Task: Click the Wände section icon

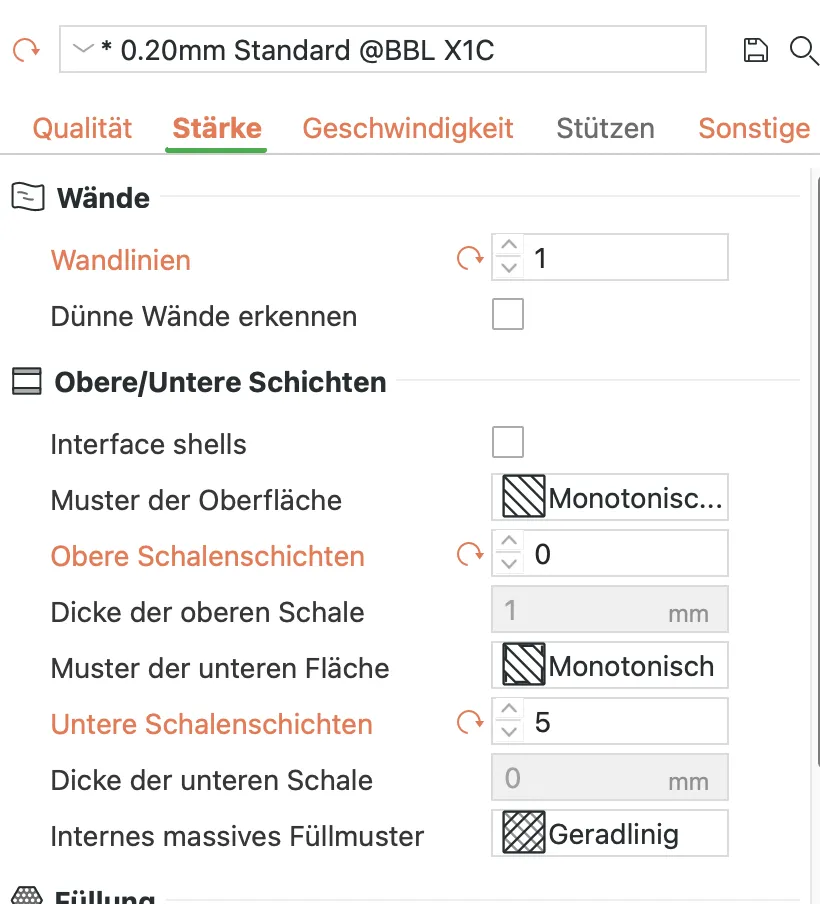Action: [28, 197]
